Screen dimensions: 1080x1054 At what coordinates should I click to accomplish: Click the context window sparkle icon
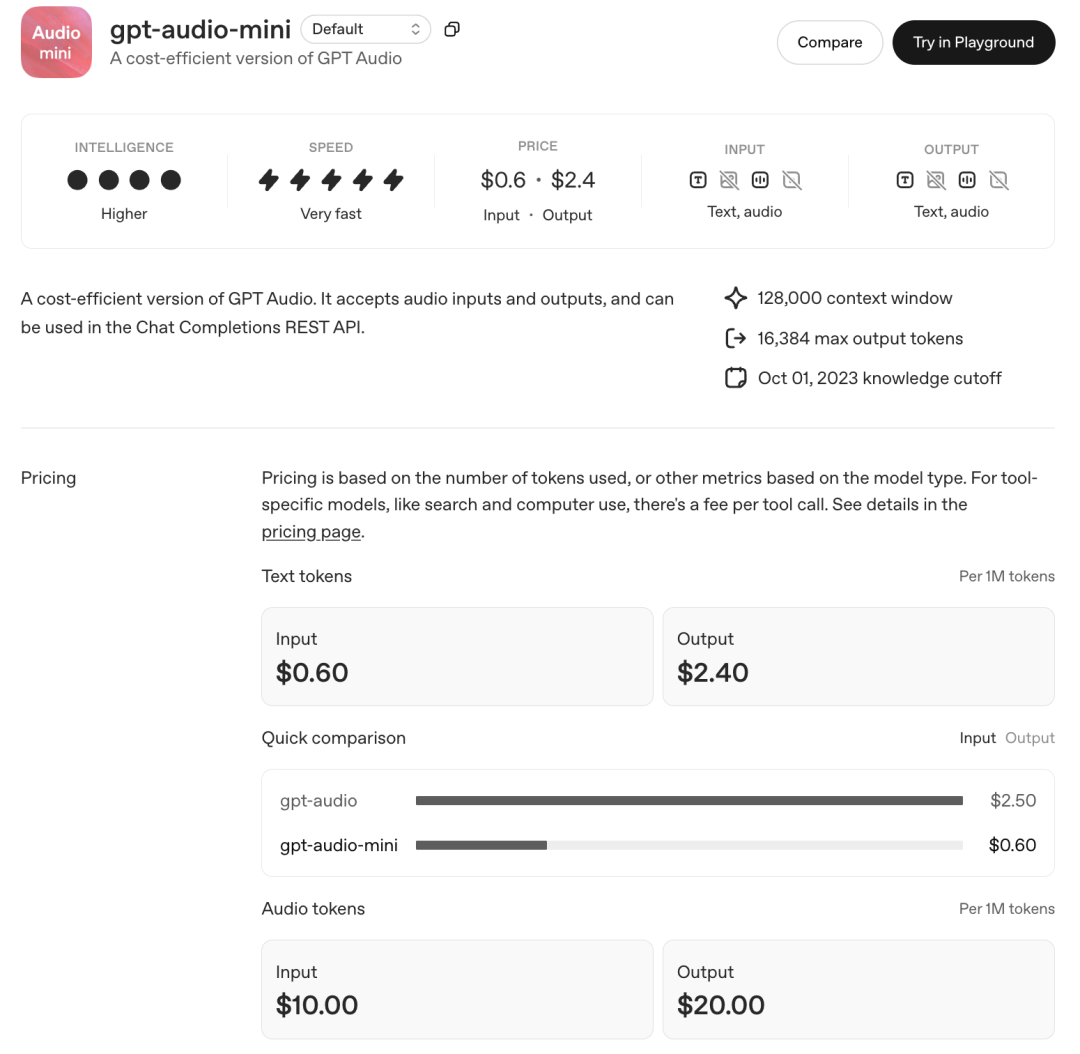point(735,298)
